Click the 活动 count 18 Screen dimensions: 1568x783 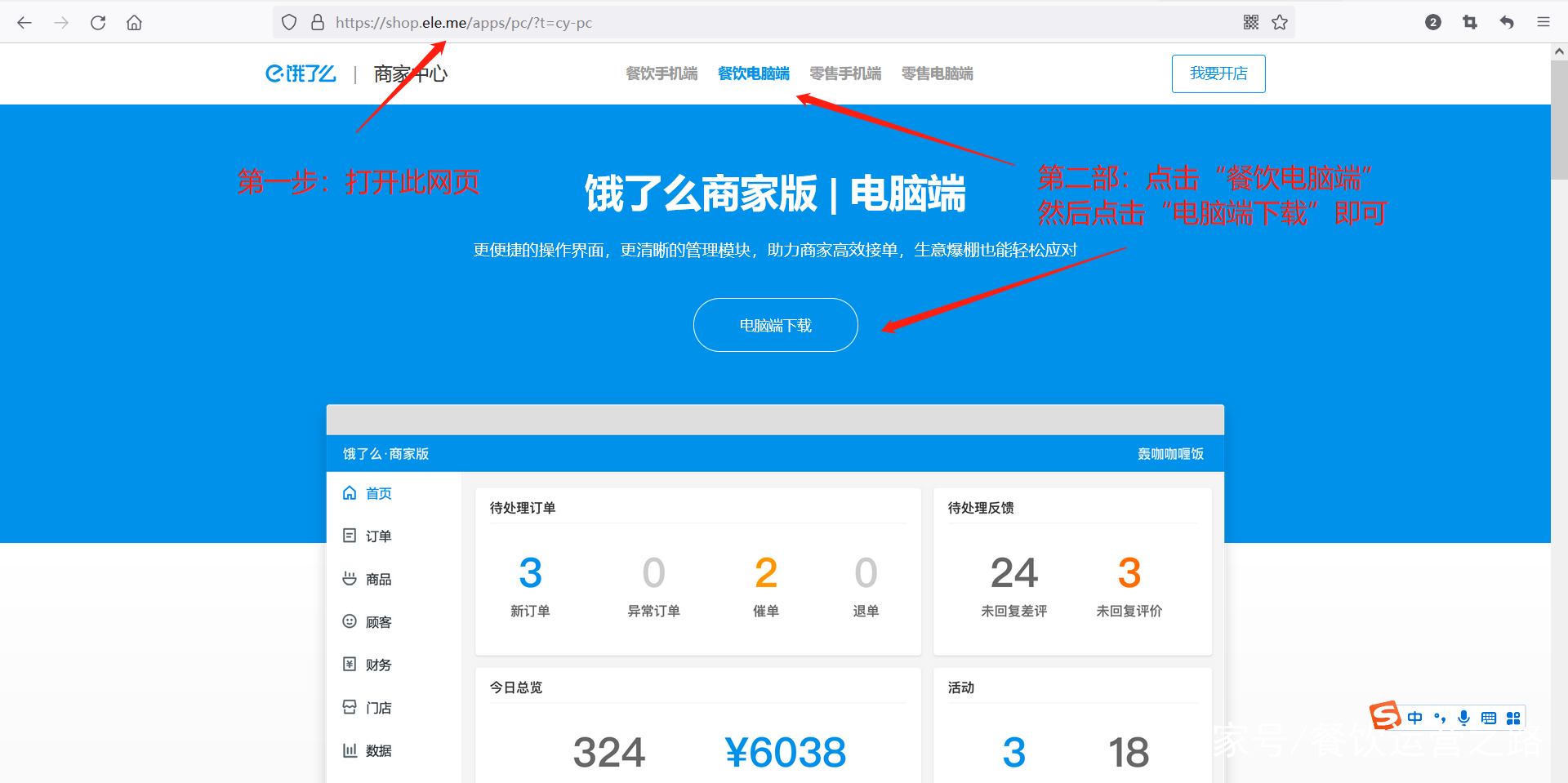coord(1129,752)
